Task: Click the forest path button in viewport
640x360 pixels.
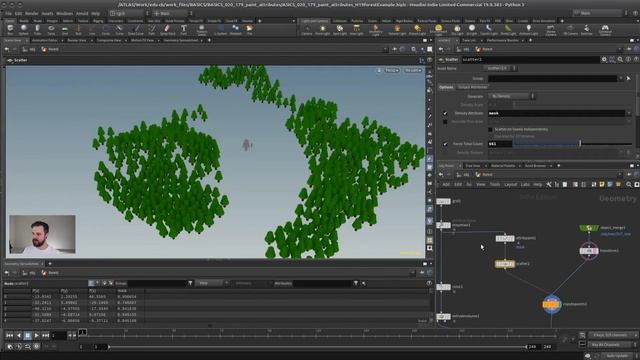Action: (50, 49)
